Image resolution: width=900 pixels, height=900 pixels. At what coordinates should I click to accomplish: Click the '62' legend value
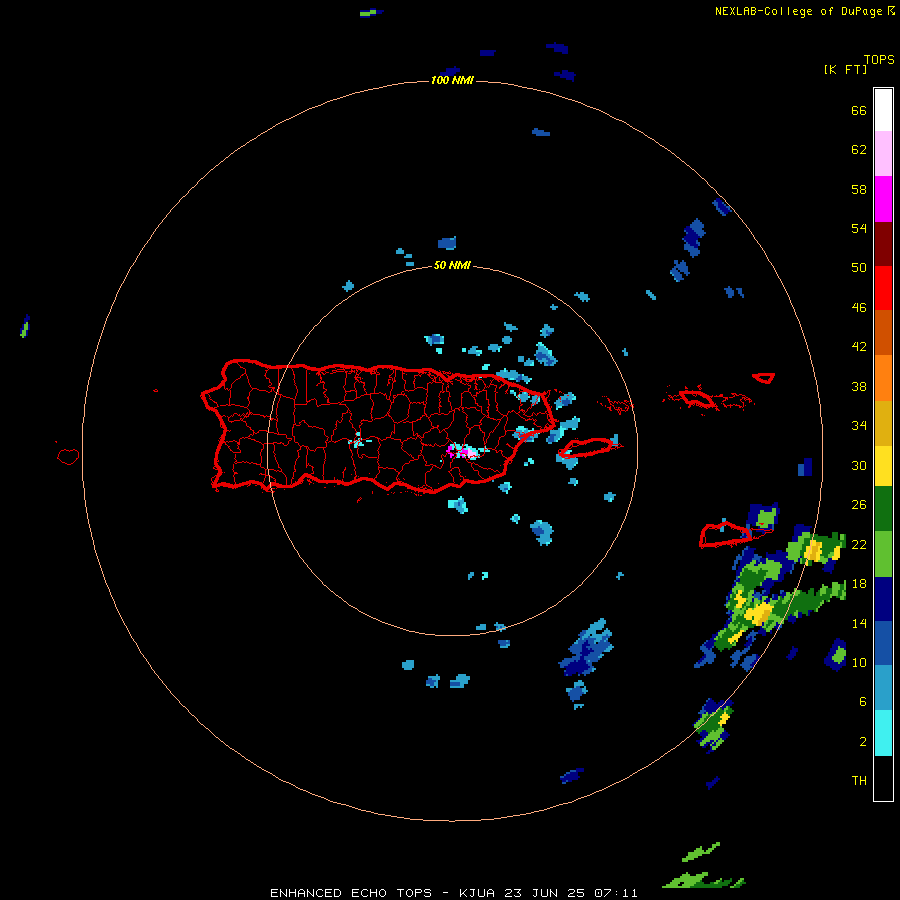coord(859,150)
